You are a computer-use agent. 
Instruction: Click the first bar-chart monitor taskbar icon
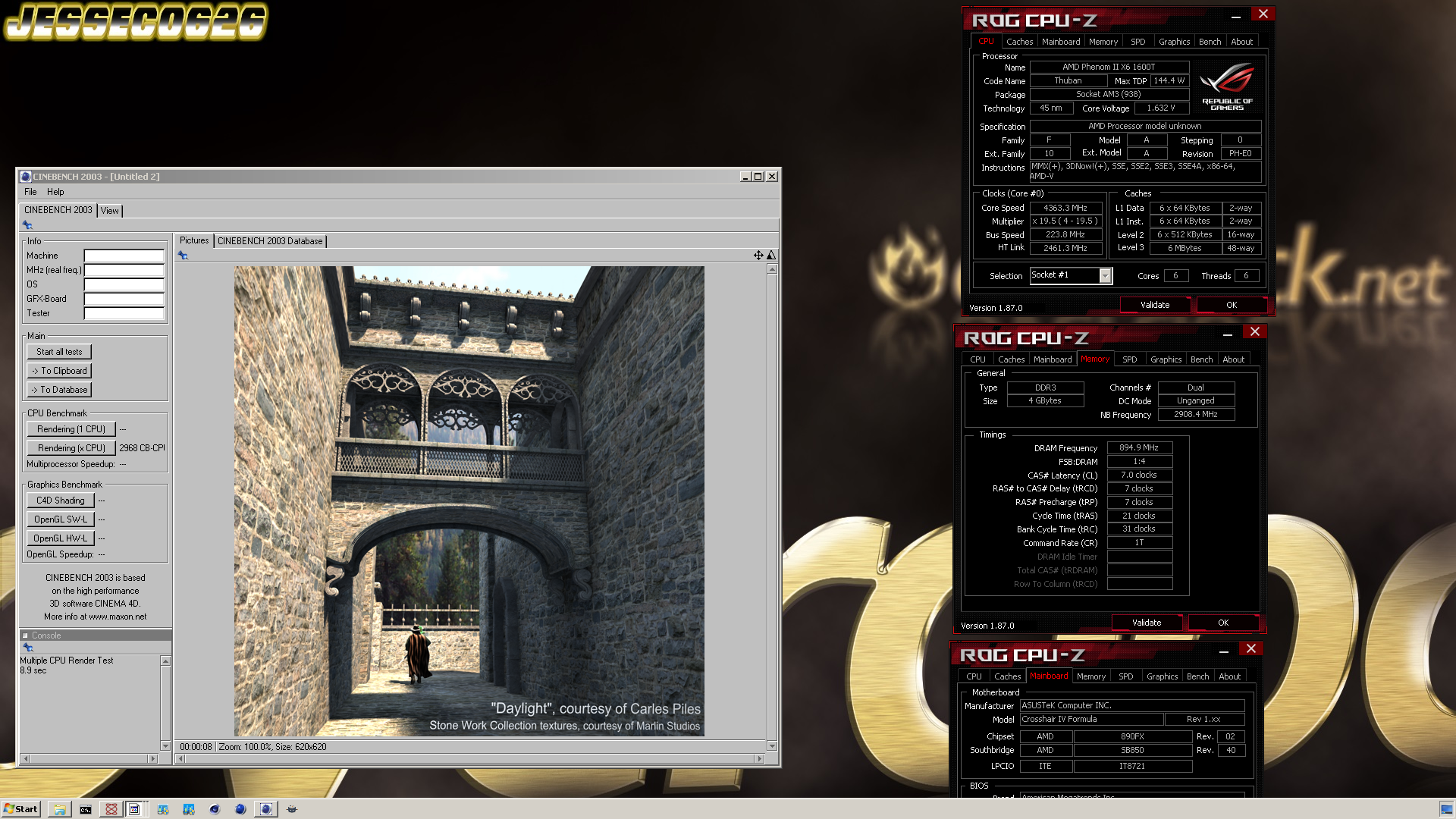pos(163,809)
